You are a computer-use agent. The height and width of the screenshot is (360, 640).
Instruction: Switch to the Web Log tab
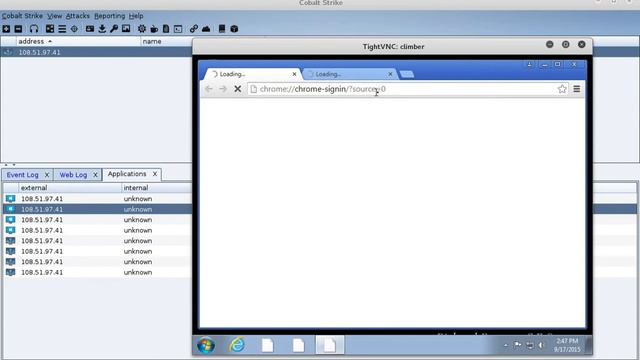coord(73,175)
